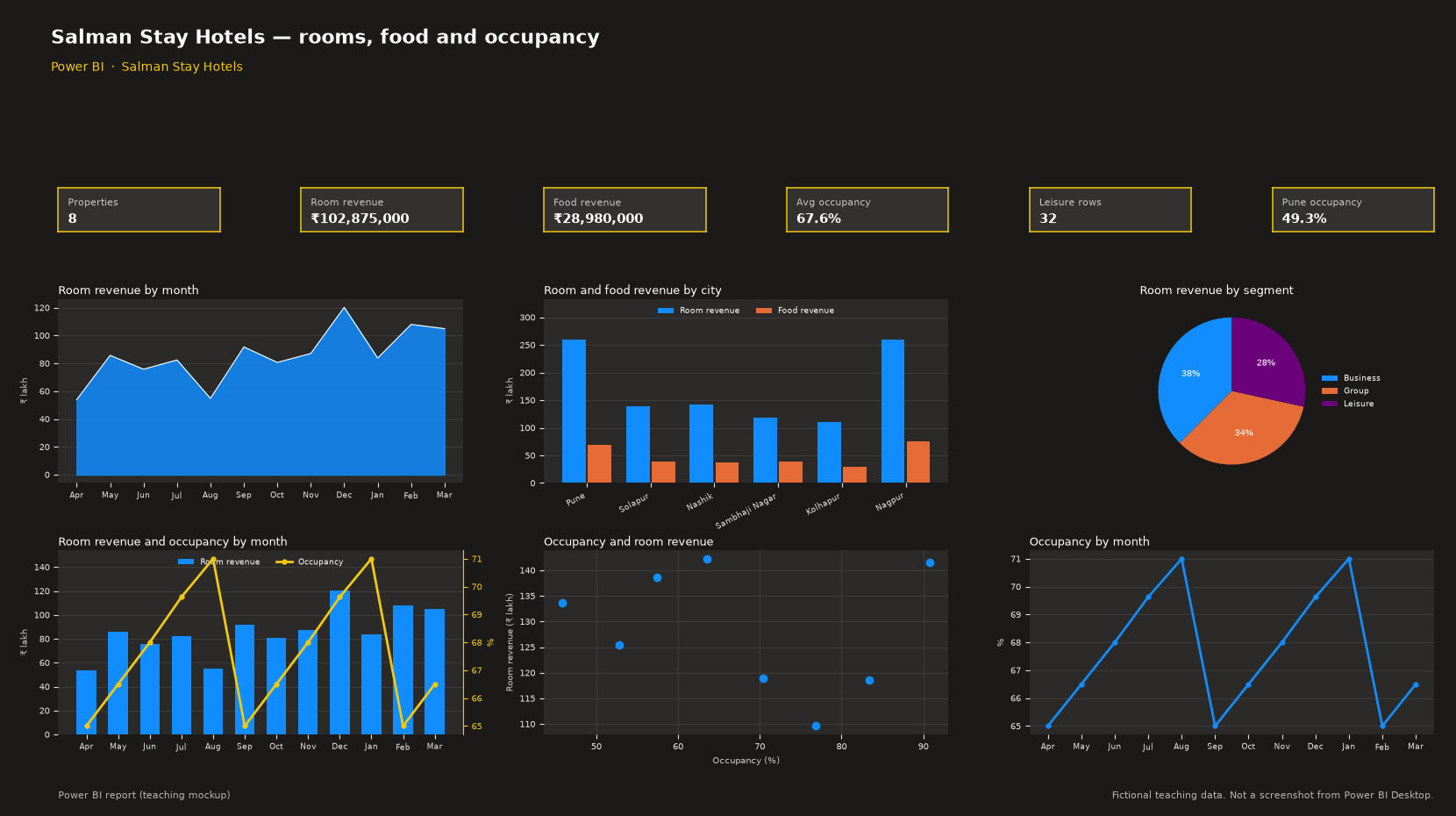Click the Aug peak on occupancy line

[1181, 559]
